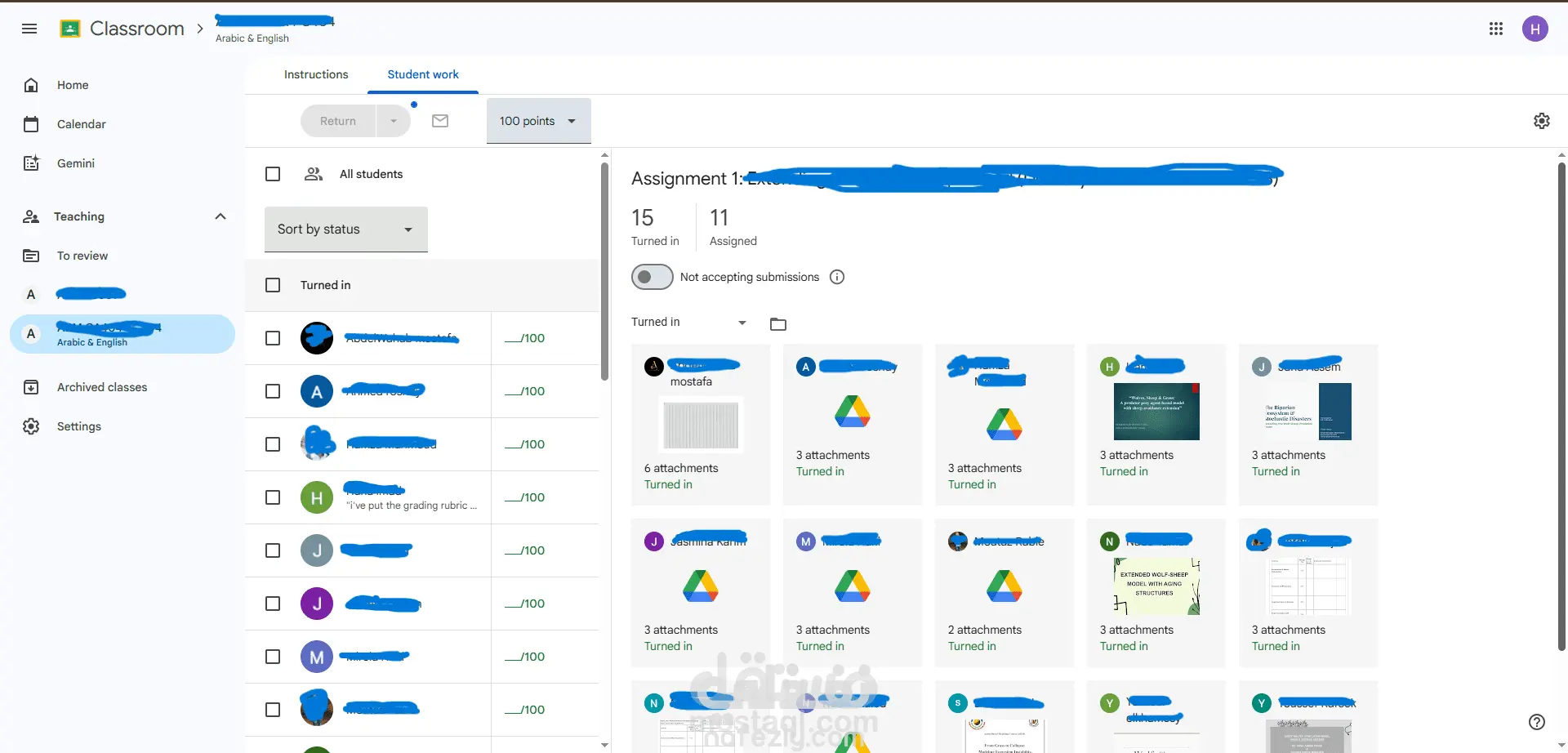
Task: Click the To review icon
Action: [31, 256]
